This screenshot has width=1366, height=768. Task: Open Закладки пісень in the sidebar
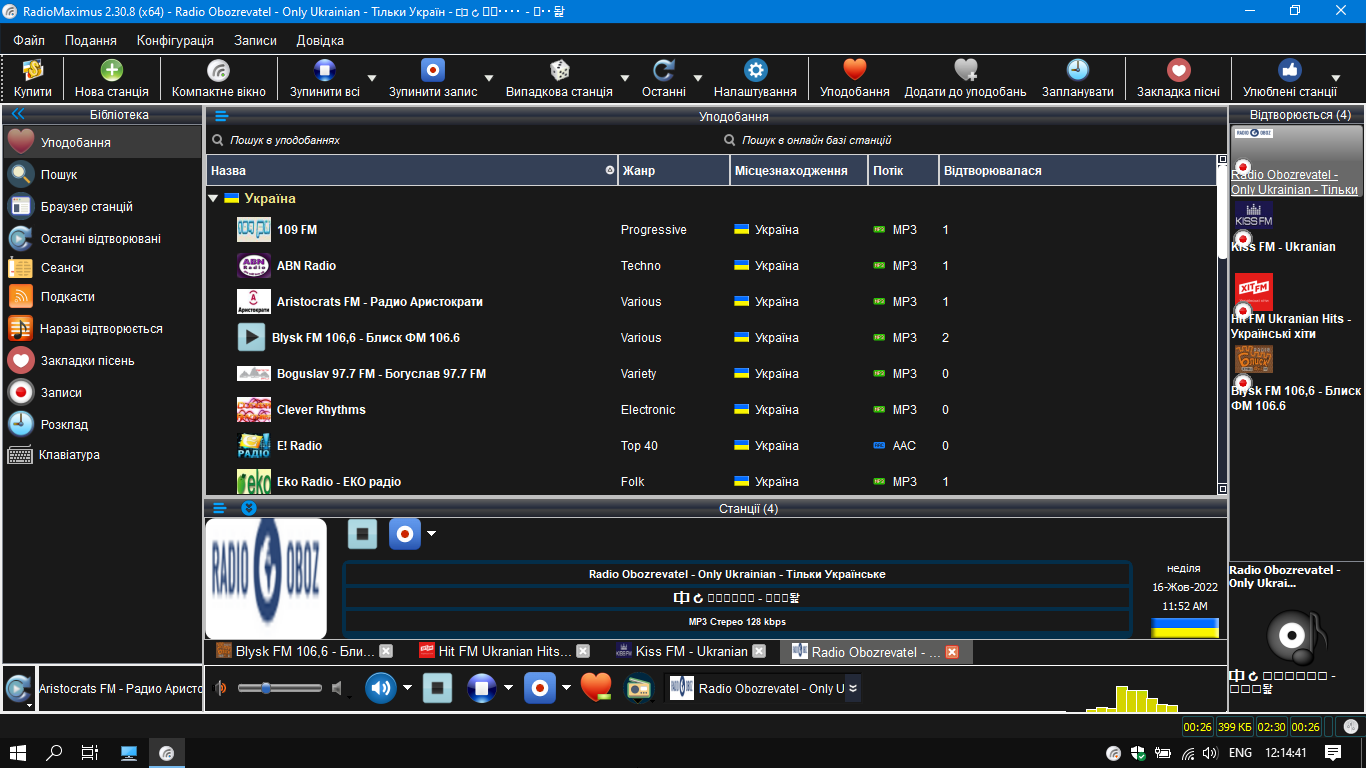click(x=102, y=360)
